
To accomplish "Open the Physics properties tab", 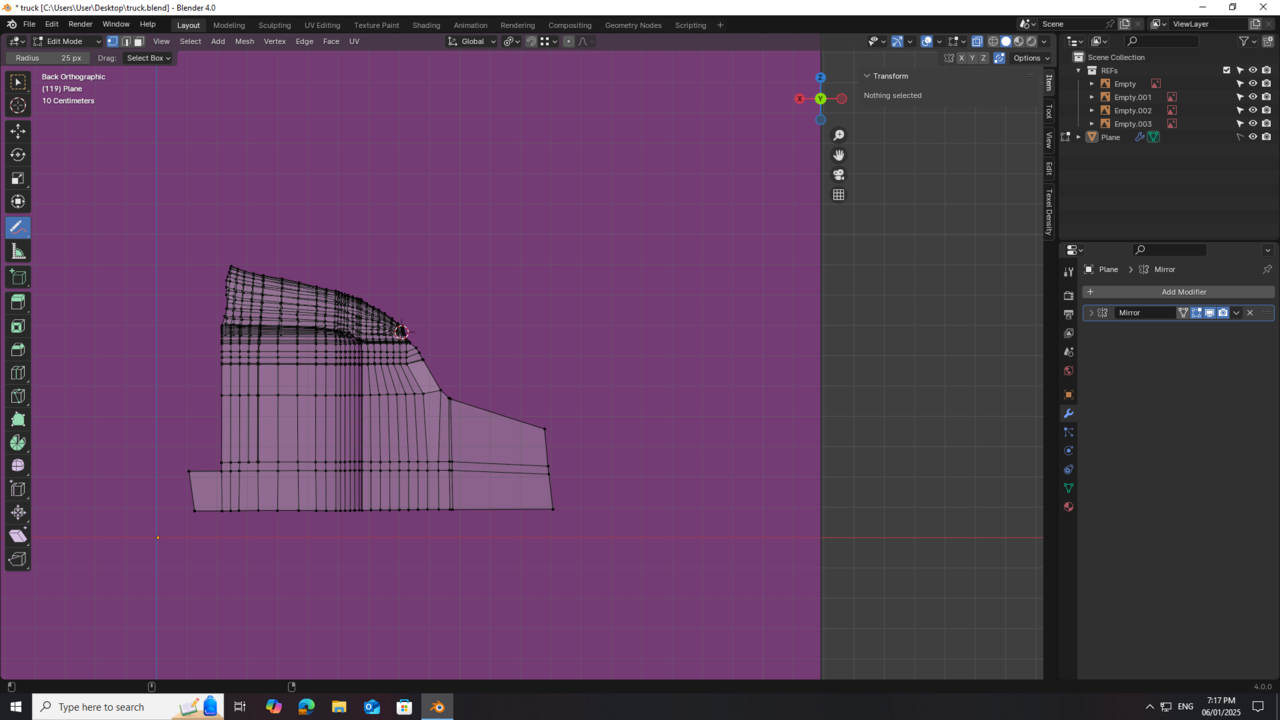I will (x=1068, y=451).
